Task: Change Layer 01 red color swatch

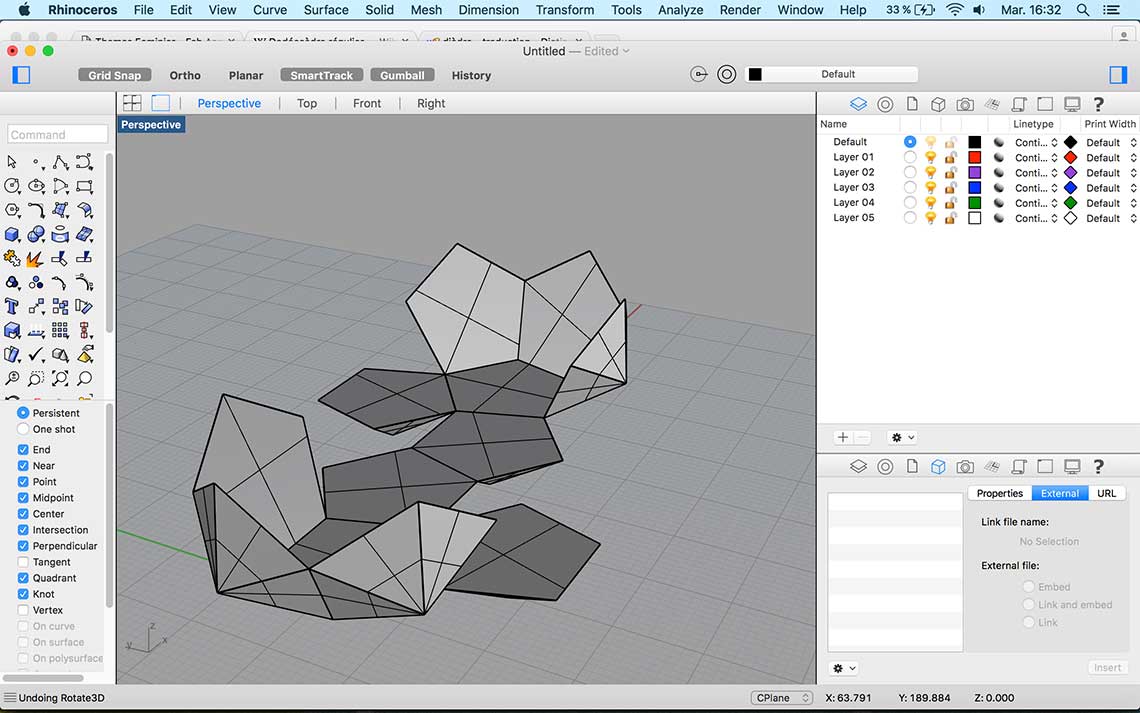Action: [975, 158]
